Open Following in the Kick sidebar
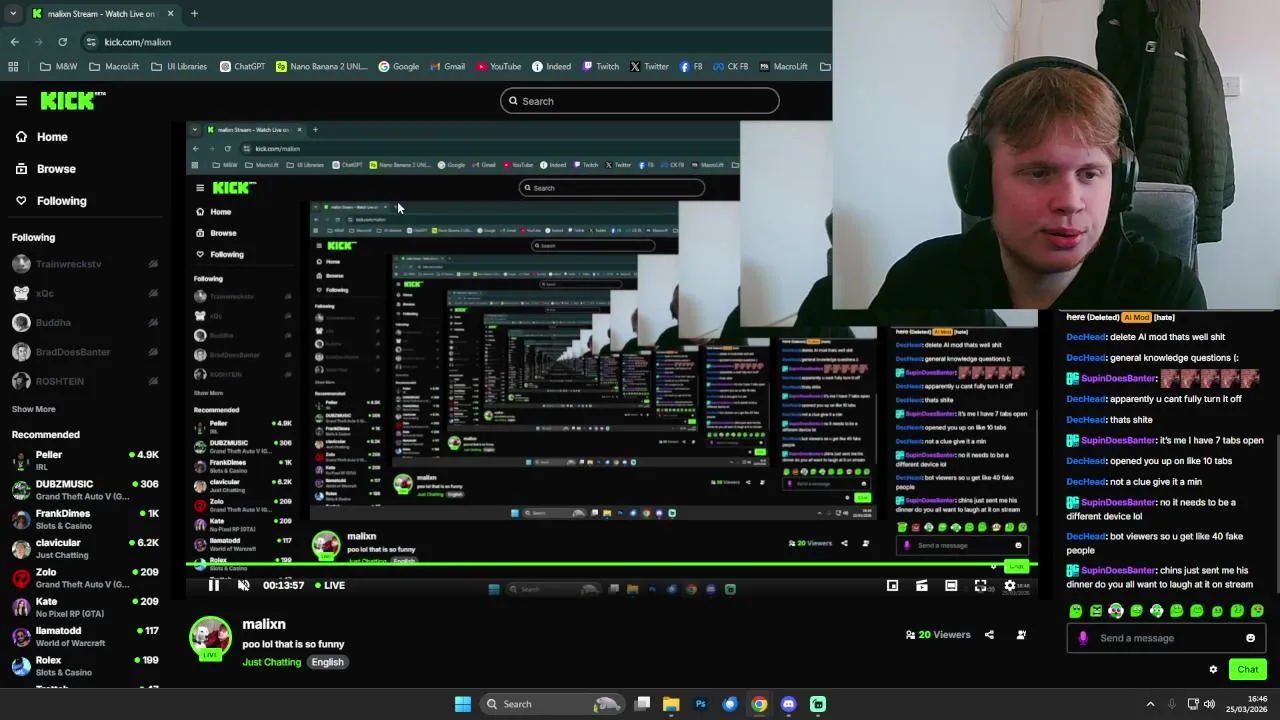The image size is (1280, 720). (x=51, y=201)
